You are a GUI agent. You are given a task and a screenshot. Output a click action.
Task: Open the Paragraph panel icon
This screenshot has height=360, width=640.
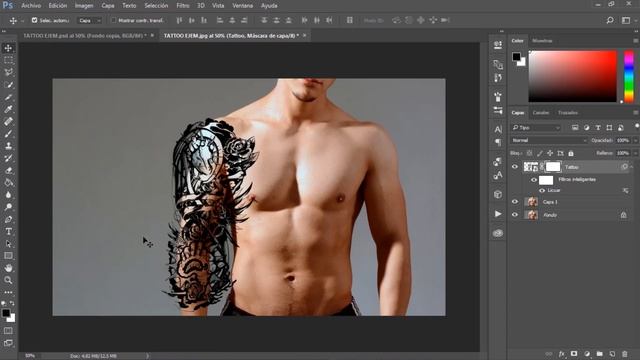(x=498, y=142)
